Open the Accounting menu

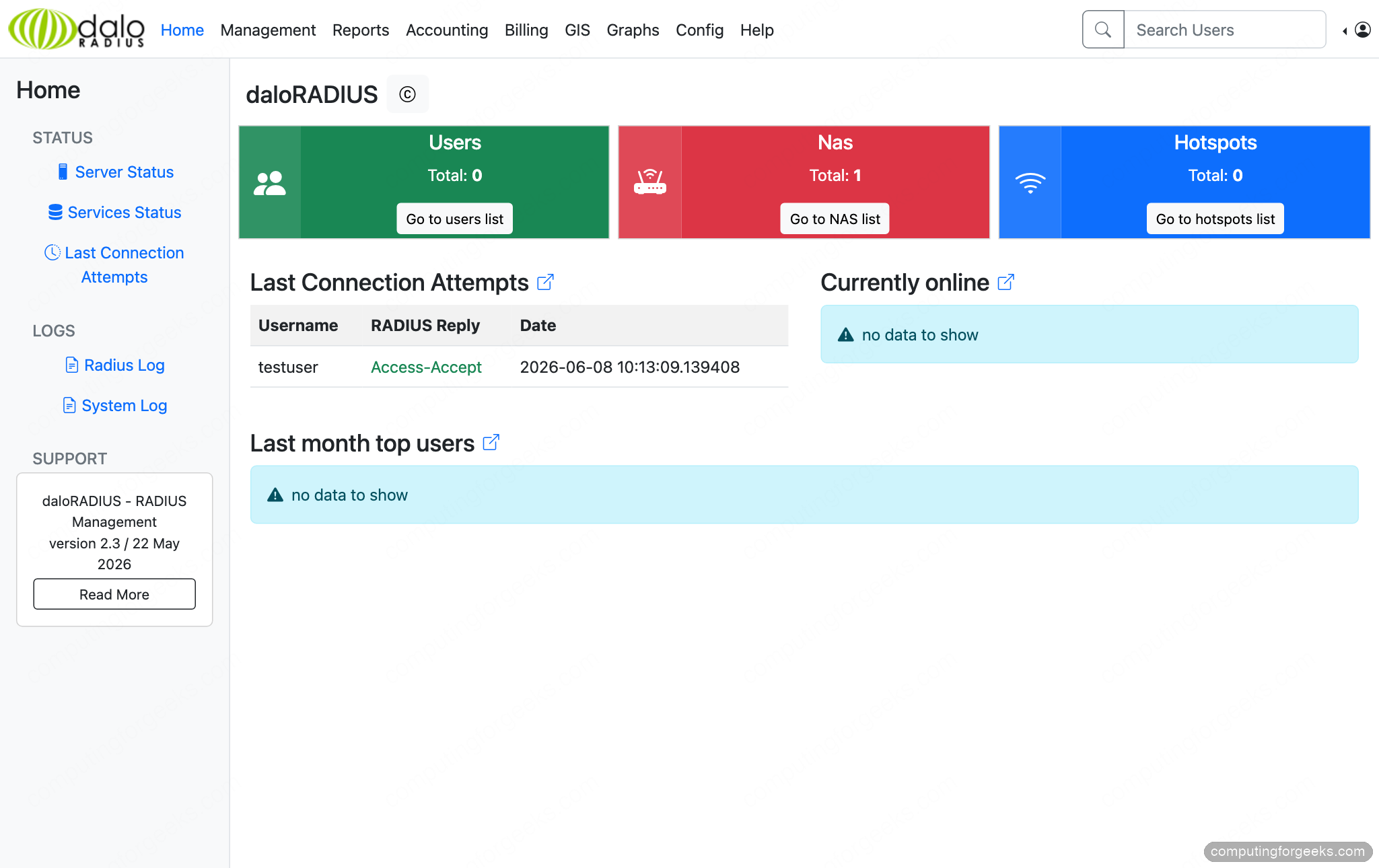click(447, 30)
